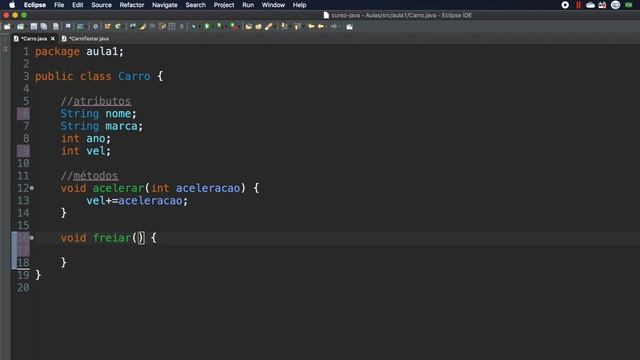
Task: Open the Refactor menu
Action: click(x=132, y=5)
